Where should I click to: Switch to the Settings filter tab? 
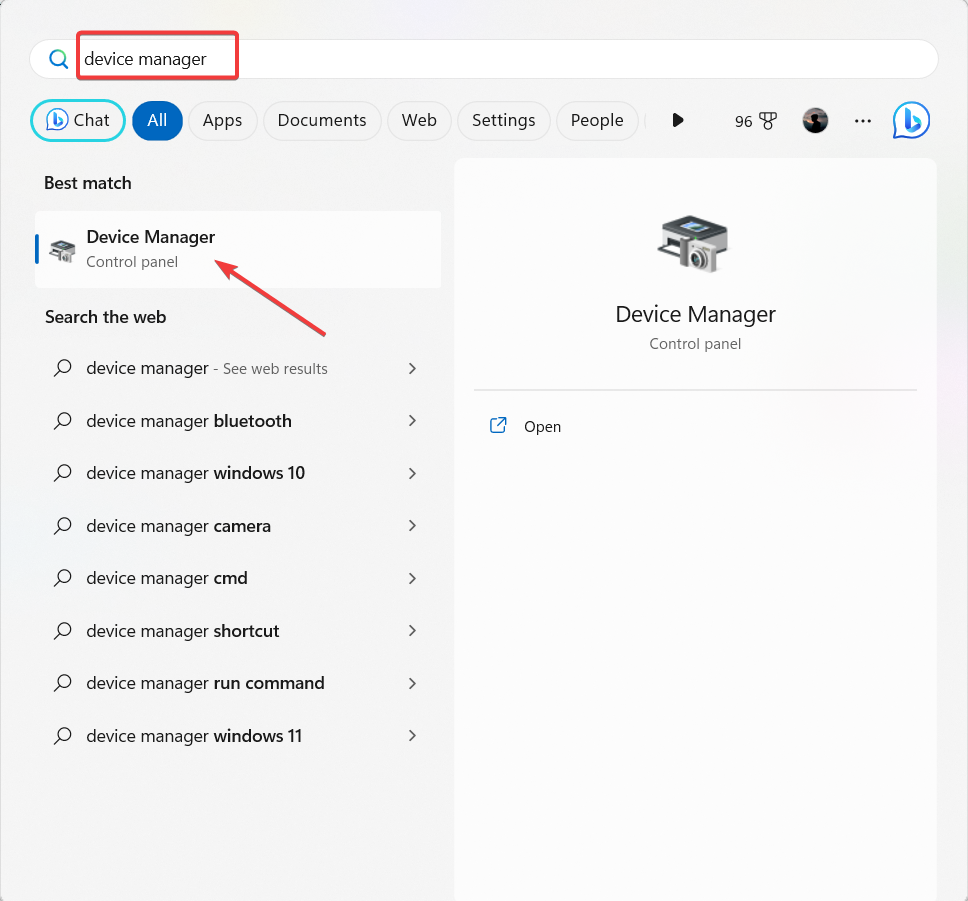point(504,120)
